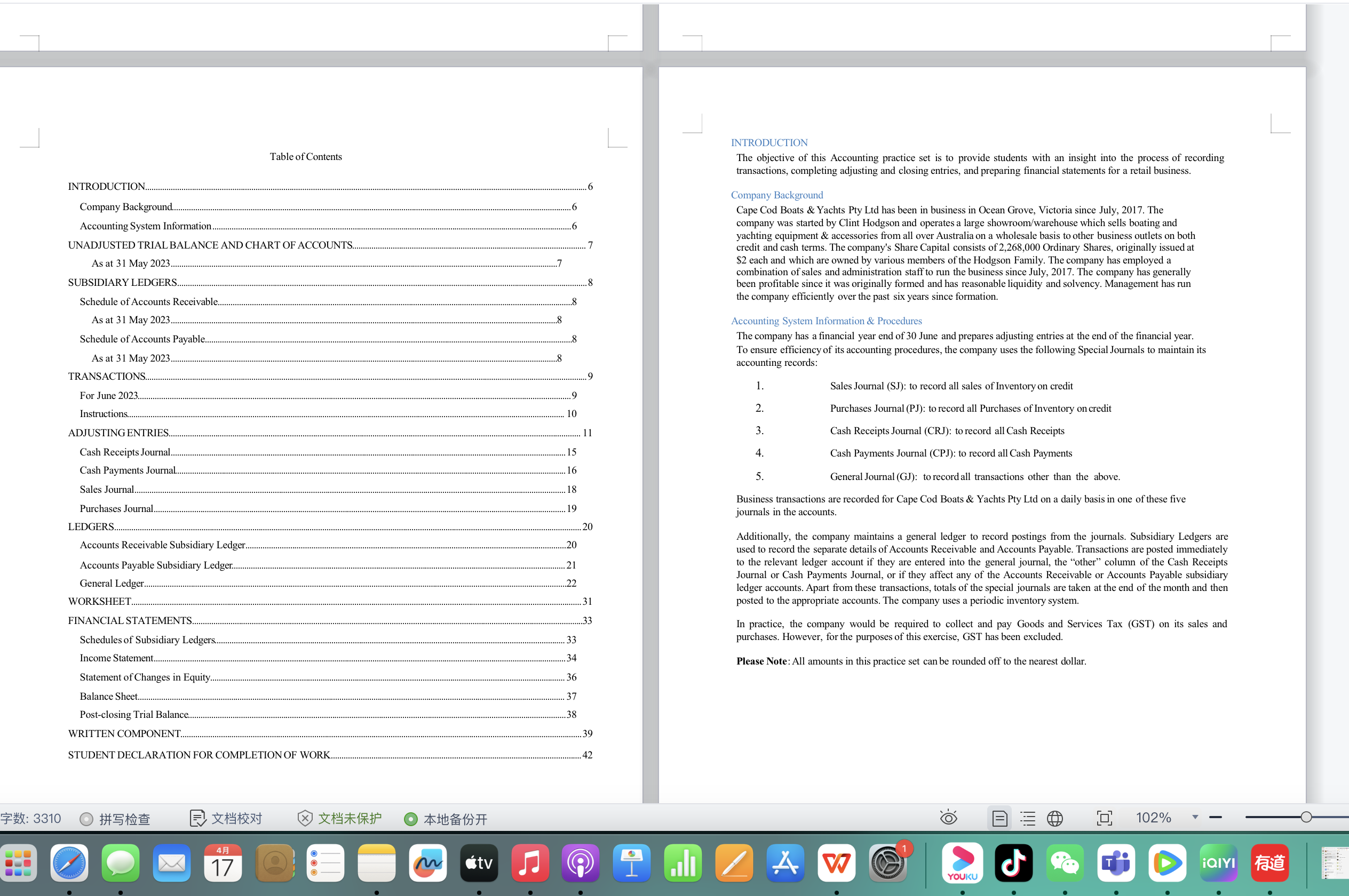
Task: Open the zoom percentage dropdown
Action: tap(1194, 817)
